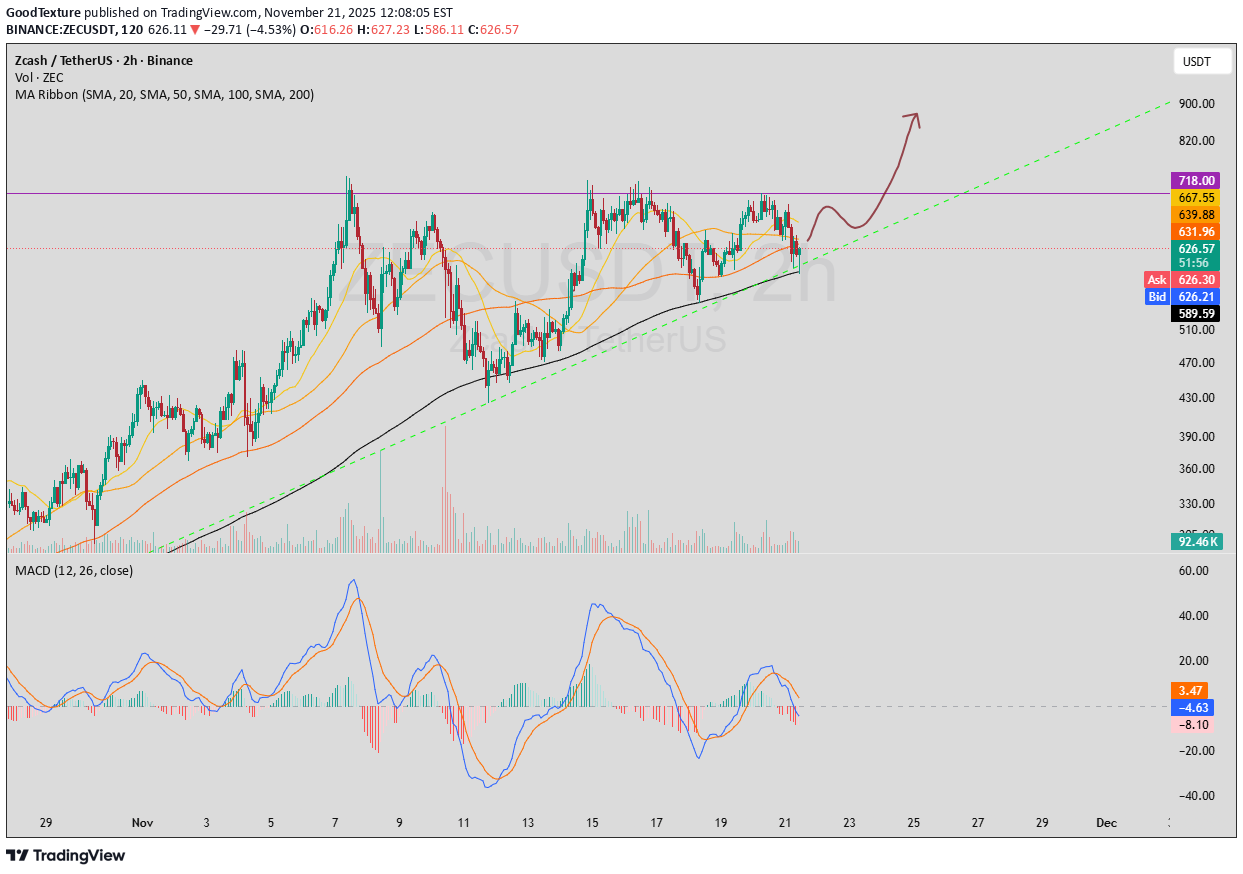Click the red projection arrow head
The height and width of the screenshot is (874, 1243).
click(x=912, y=117)
